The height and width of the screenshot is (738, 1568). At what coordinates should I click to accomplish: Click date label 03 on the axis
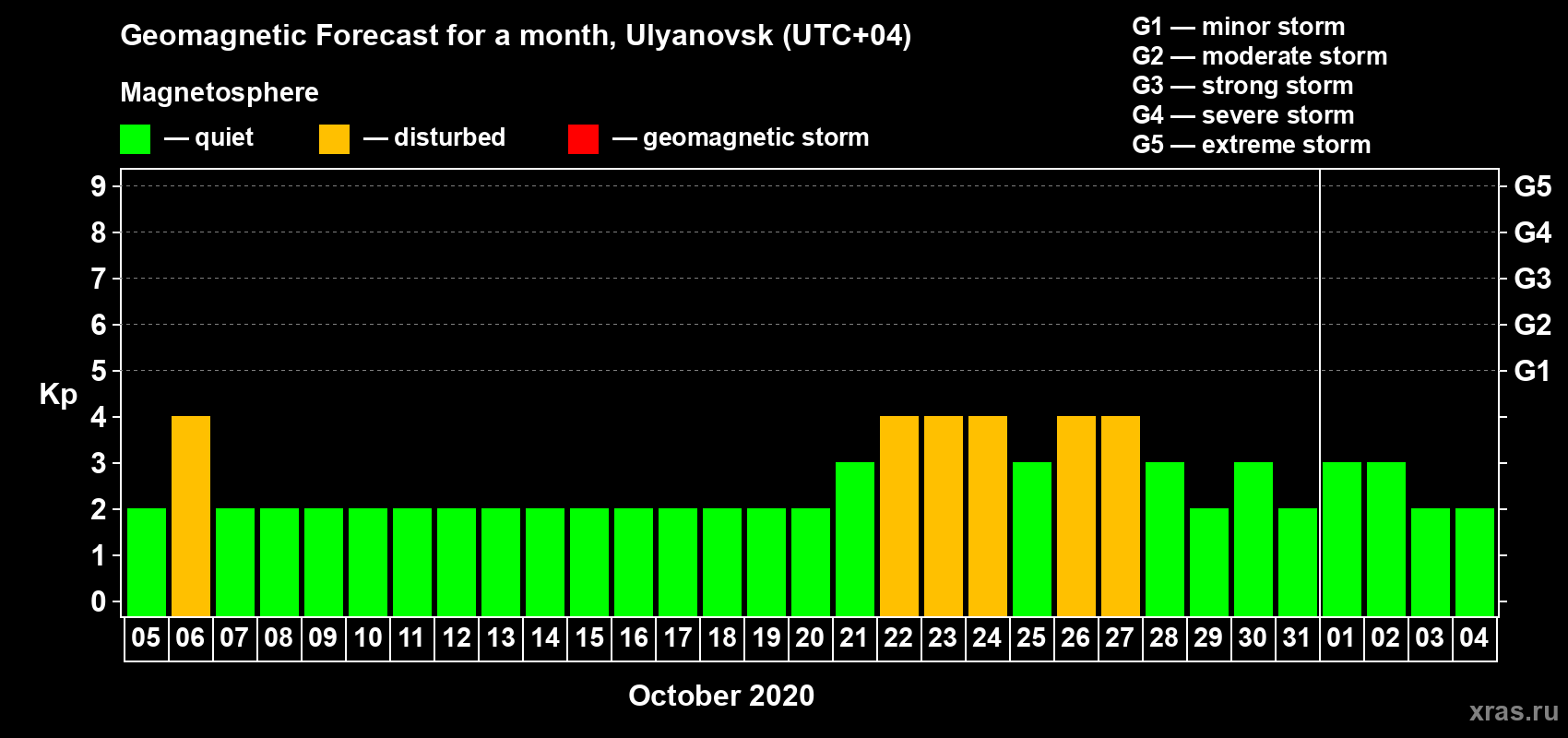tap(1430, 637)
